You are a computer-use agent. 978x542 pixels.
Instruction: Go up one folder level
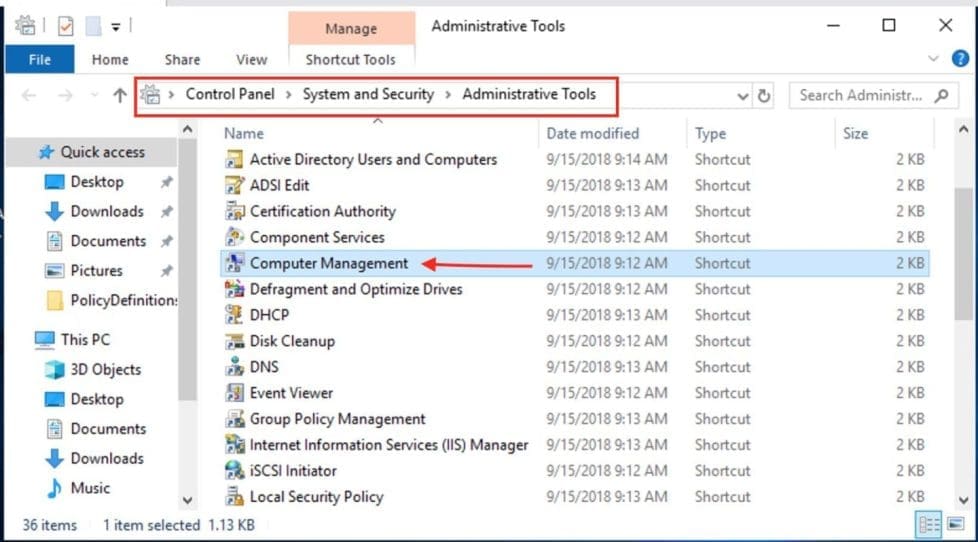point(120,96)
